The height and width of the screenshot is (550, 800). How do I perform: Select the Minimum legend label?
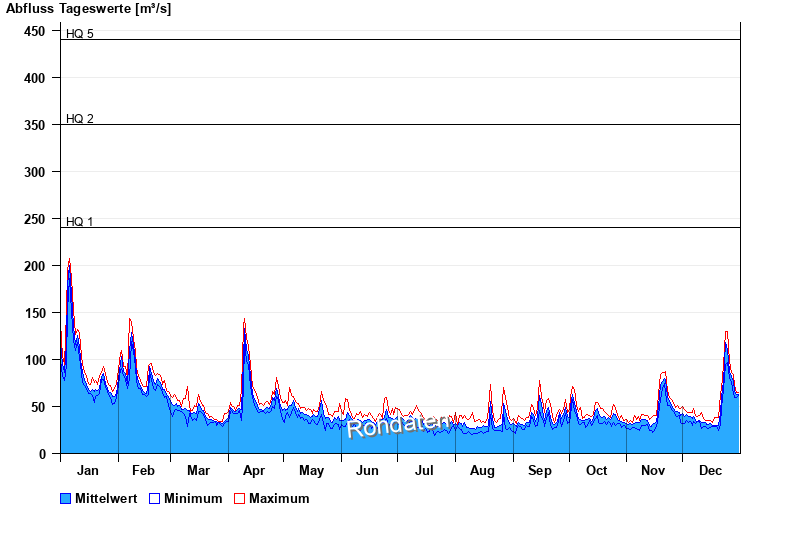click(x=193, y=498)
